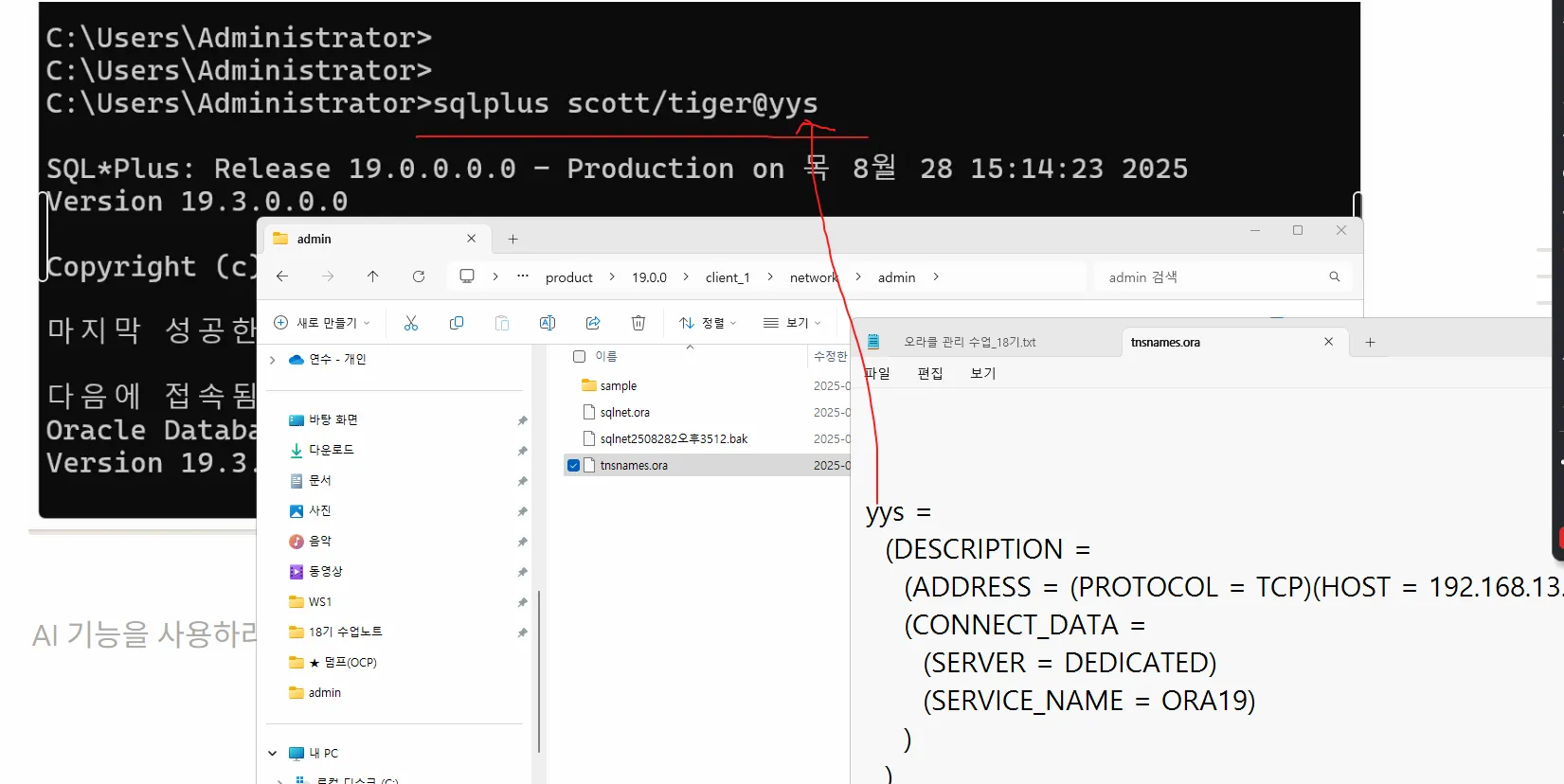Viewport: 1564px width, 784px height.
Task: Click client_1 in the address breadcrumb
Action: (x=728, y=277)
